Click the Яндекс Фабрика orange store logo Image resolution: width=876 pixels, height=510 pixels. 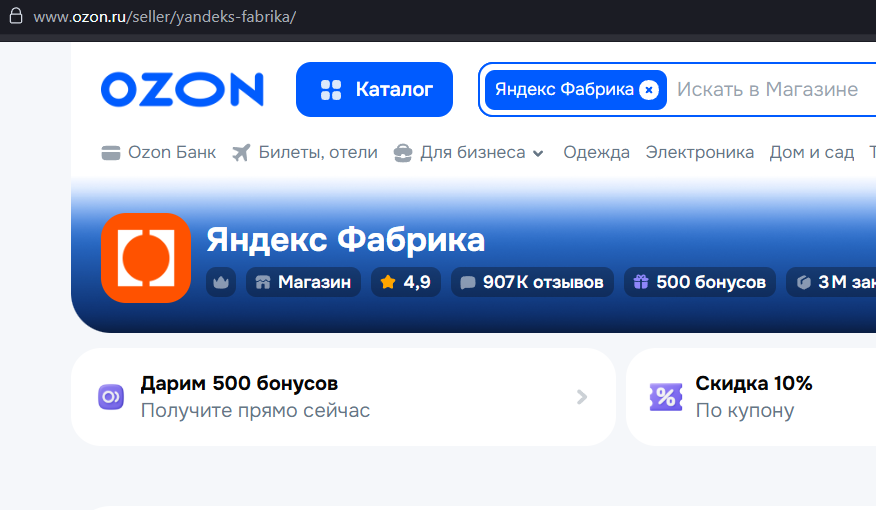[146, 258]
